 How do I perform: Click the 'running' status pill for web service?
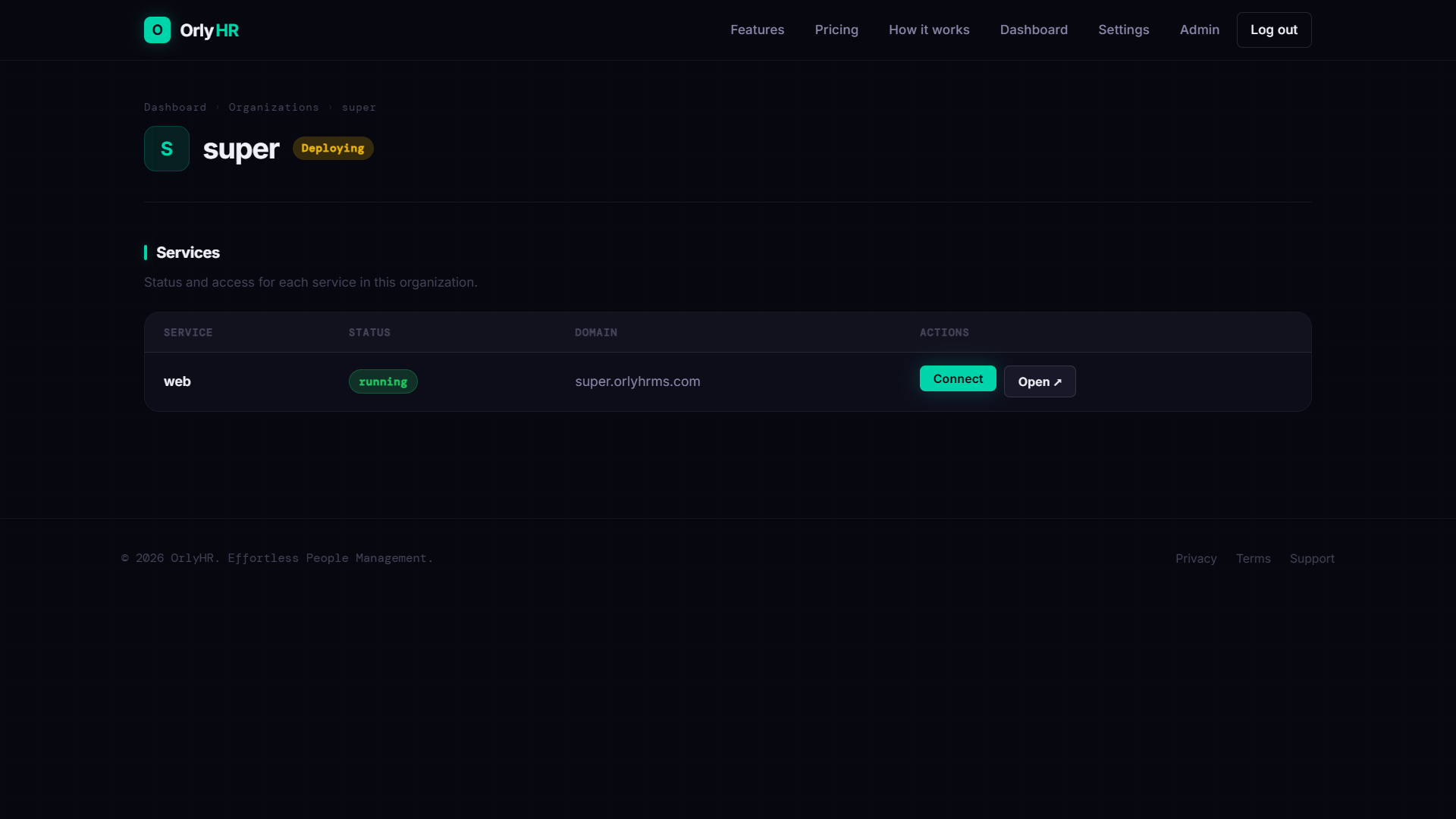coord(382,381)
